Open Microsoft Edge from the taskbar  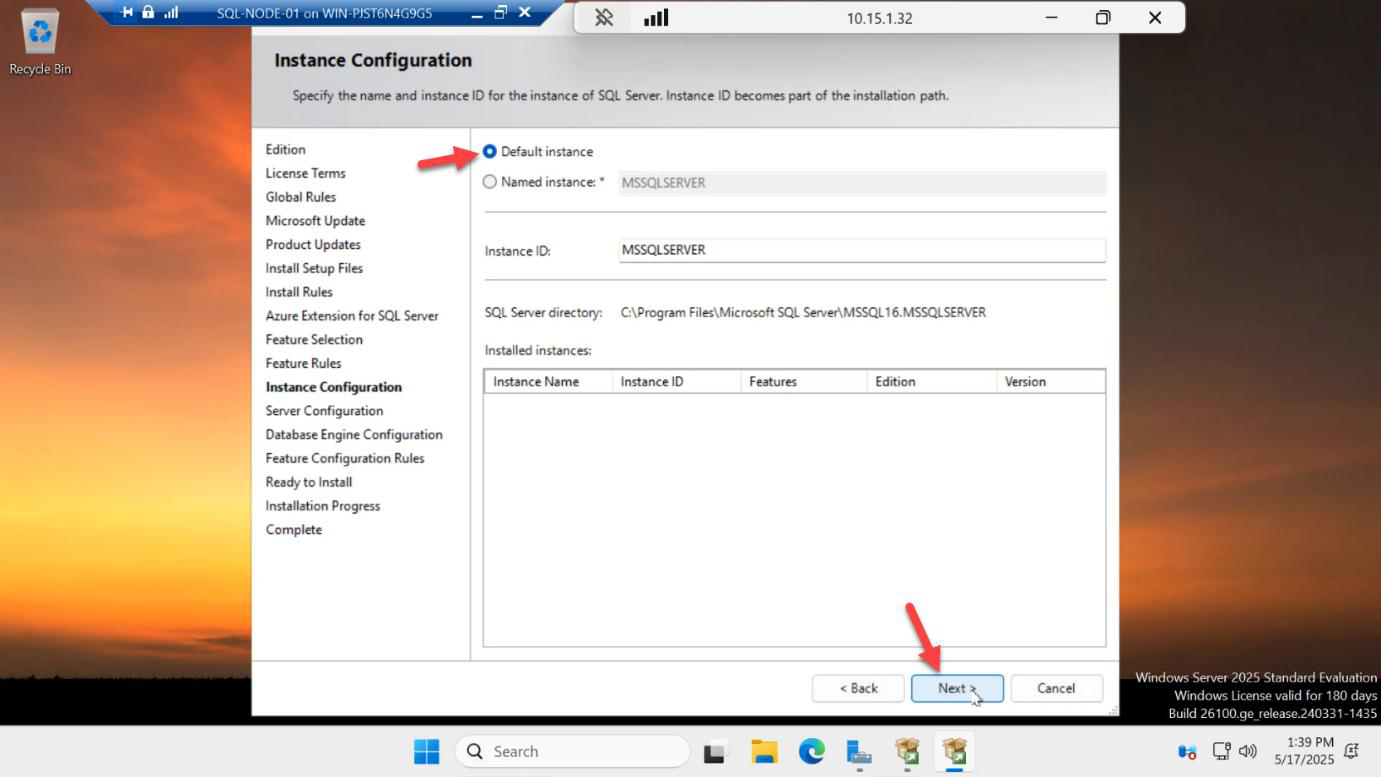coord(812,751)
